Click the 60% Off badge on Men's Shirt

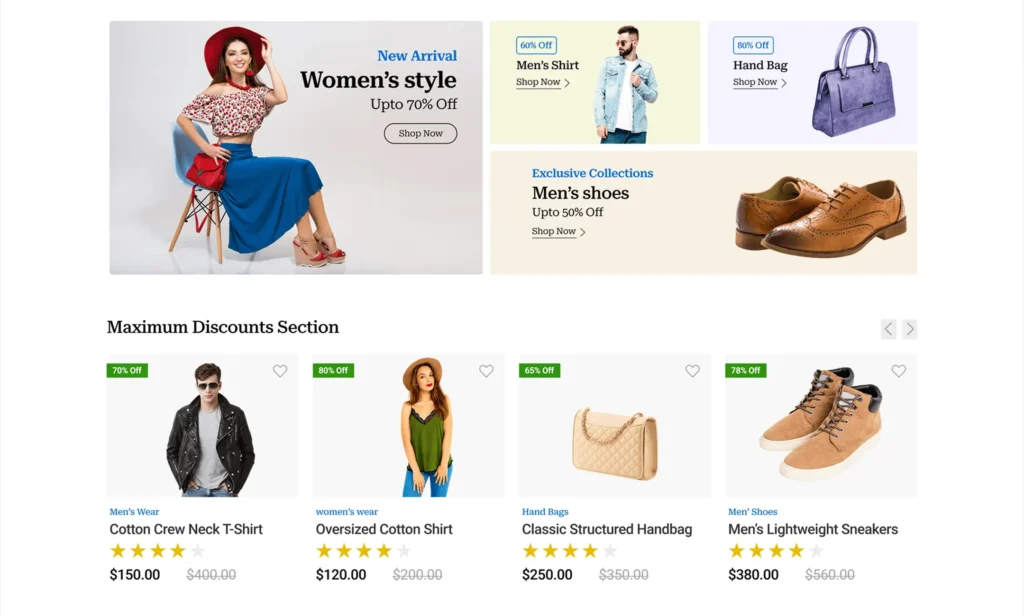(536, 45)
